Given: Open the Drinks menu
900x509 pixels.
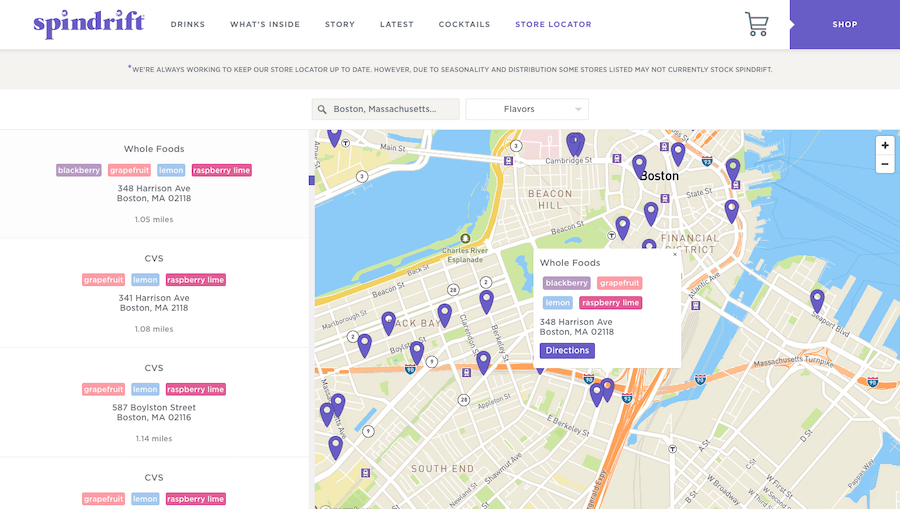Looking at the screenshot, I should (x=188, y=24).
